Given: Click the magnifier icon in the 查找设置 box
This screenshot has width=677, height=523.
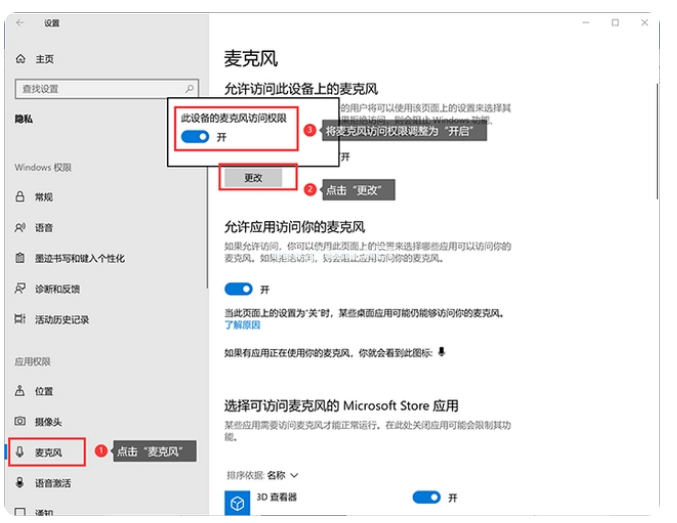Looking at the screenshot, I should tap(190, 89).
